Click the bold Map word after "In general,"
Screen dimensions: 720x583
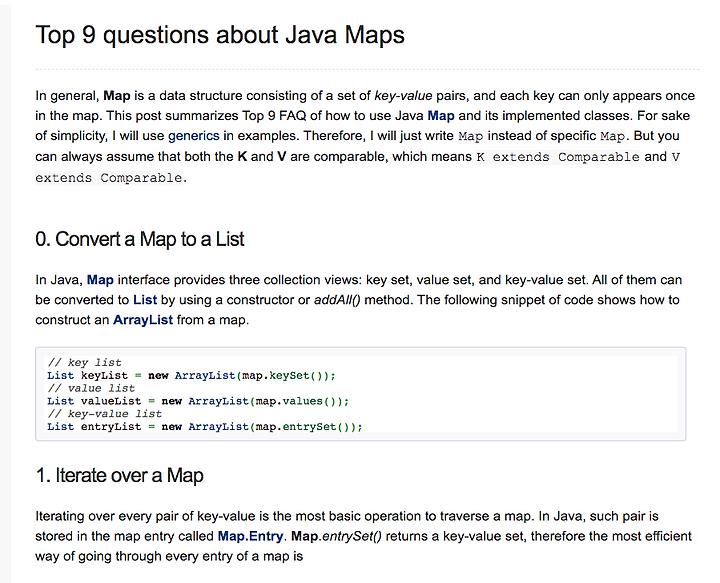(x=117, y=96)
